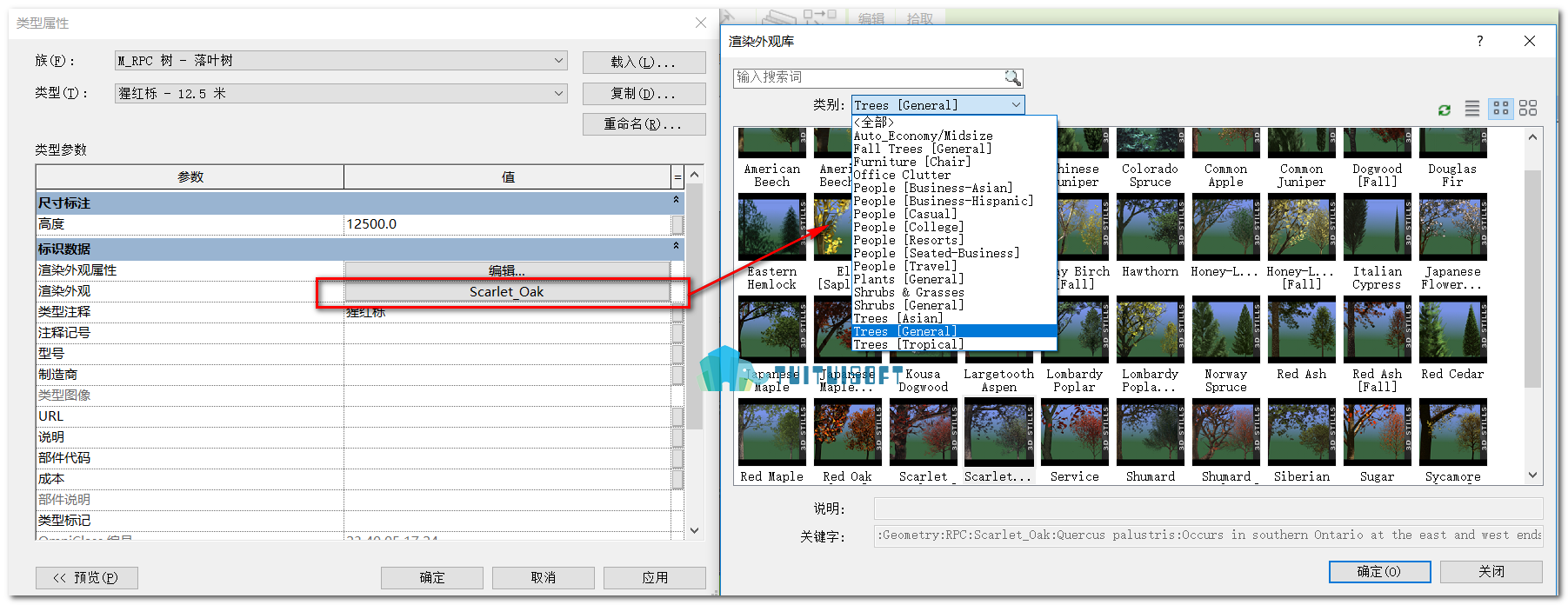Open help in render appearance library dialog

click(1479, 41)
